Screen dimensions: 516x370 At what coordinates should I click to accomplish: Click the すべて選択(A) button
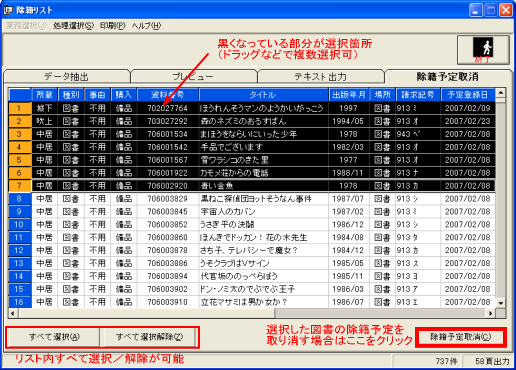(54, 337)
